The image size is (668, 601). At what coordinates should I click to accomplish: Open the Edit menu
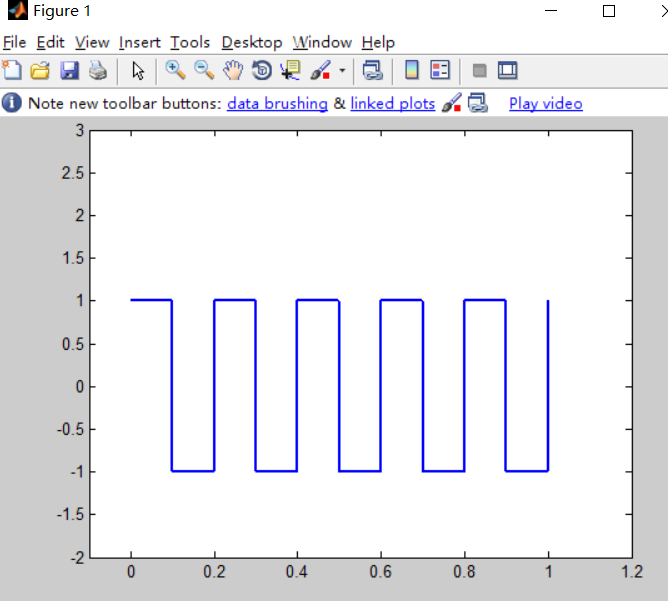pyautogui.click(x=50, y=43)
